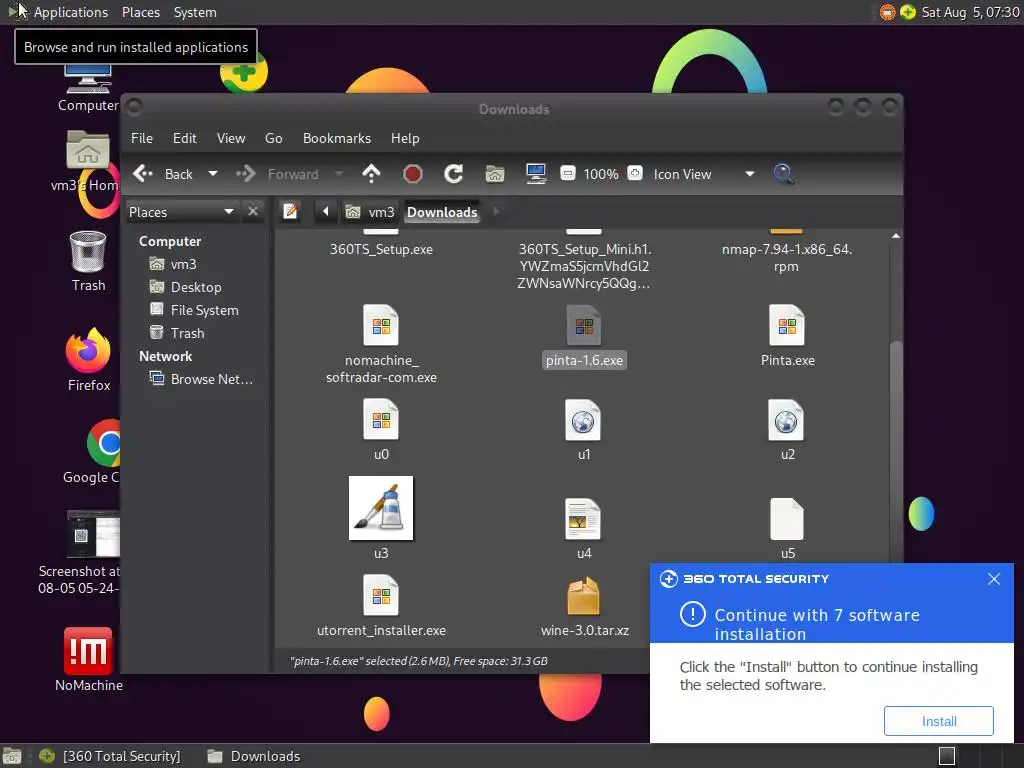Image resolution: width=1024 pixels, height=768 pixels.
Task: Open the Edit menu
Action: [185, 138]
